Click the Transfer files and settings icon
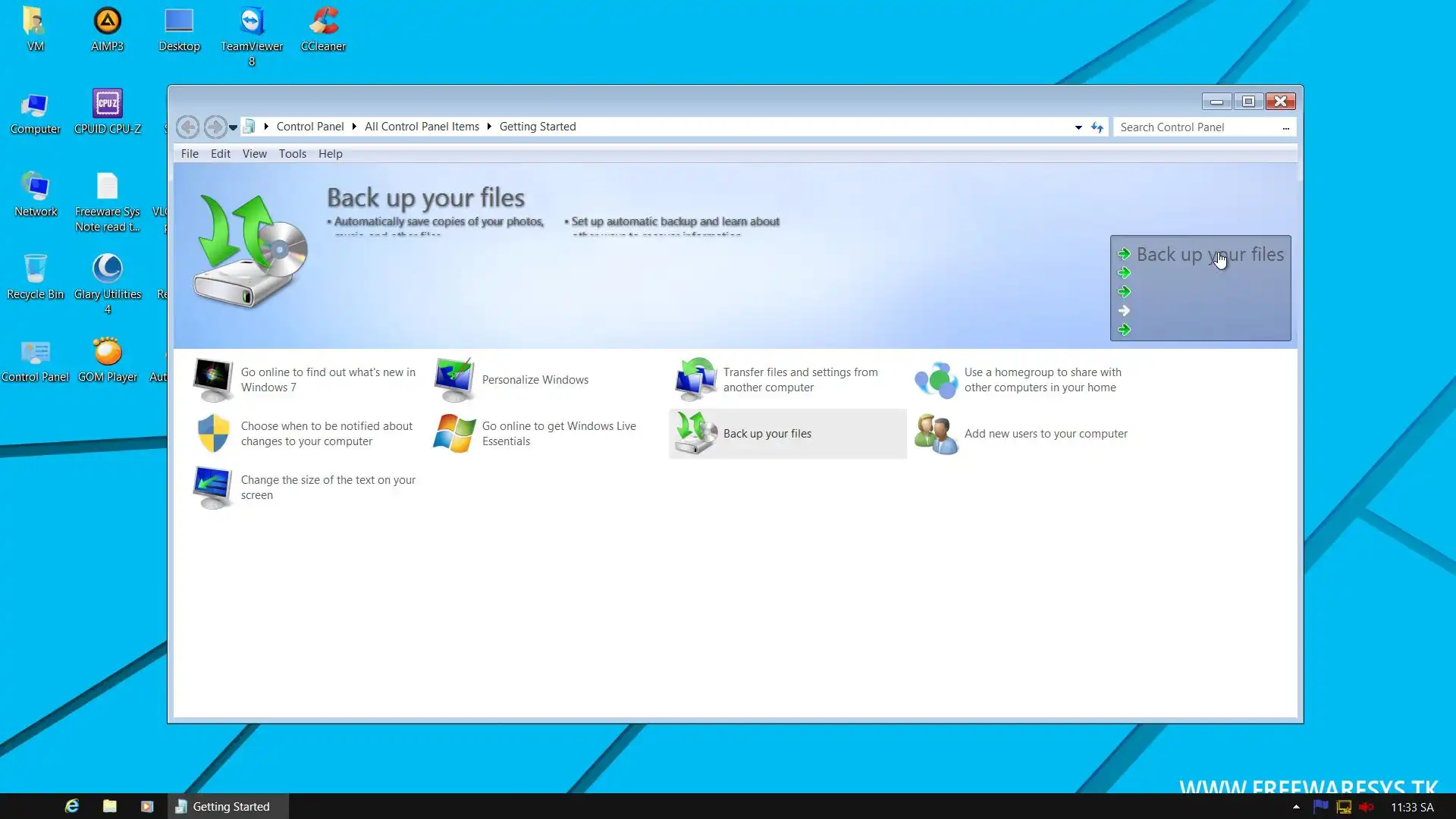The image size is (1456, 819). click(695, 380)
